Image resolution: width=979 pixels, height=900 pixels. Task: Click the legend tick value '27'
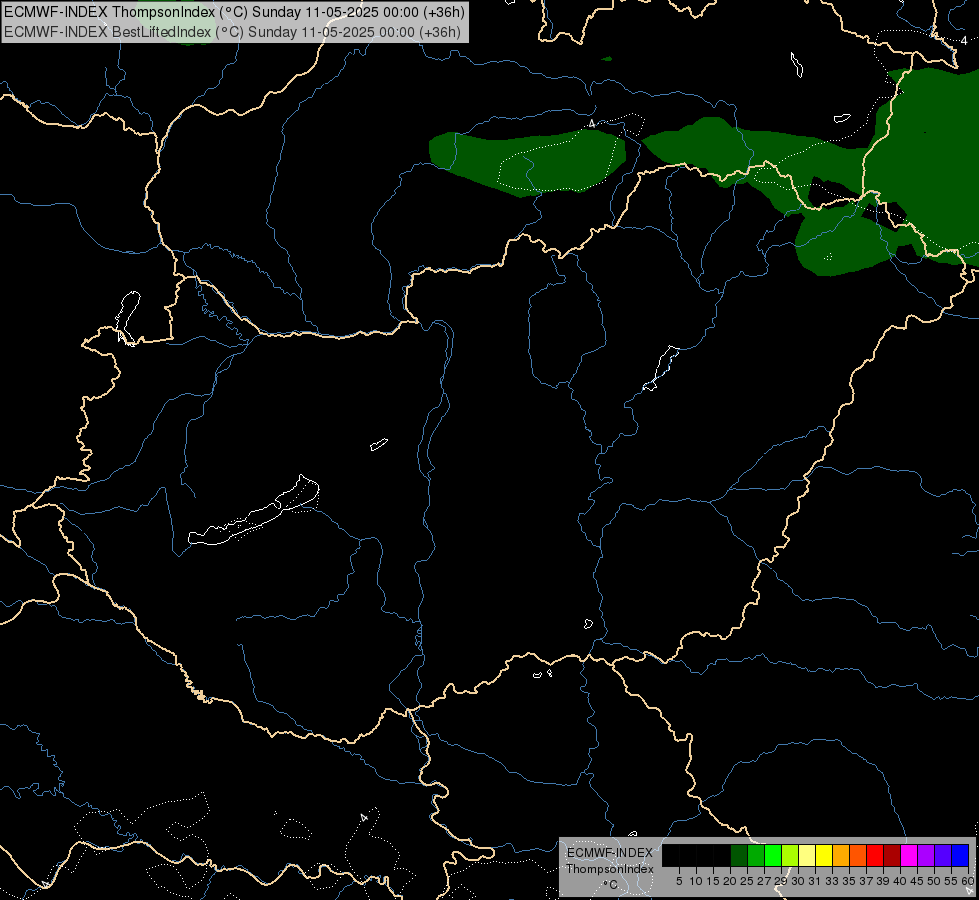[x=764, y=881]
